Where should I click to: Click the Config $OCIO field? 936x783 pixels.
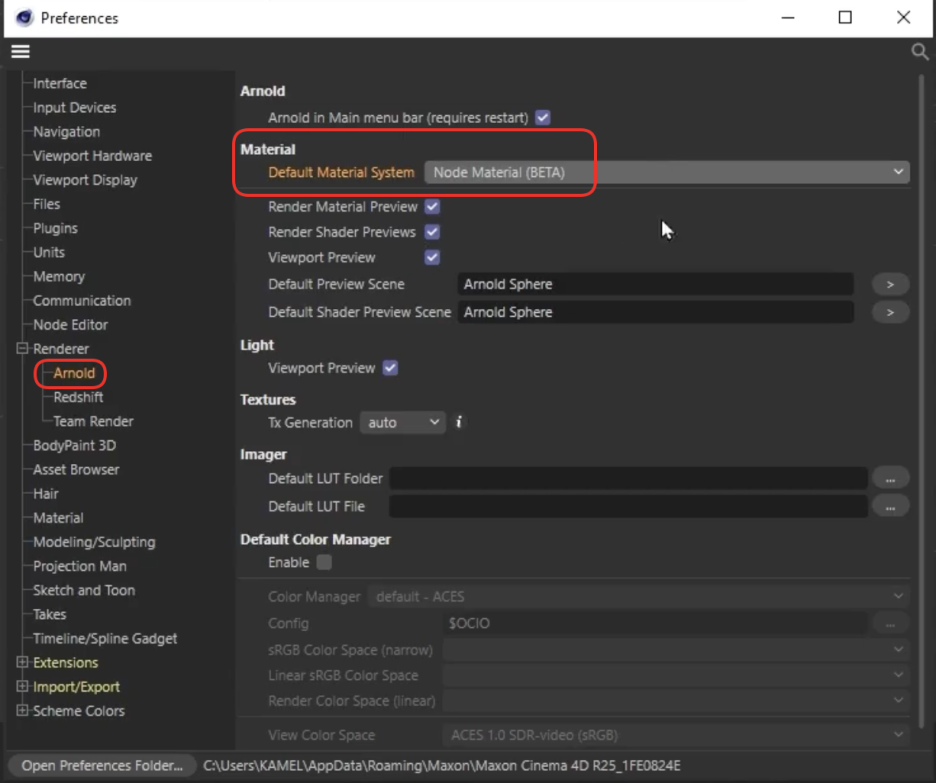coord(655,624)
